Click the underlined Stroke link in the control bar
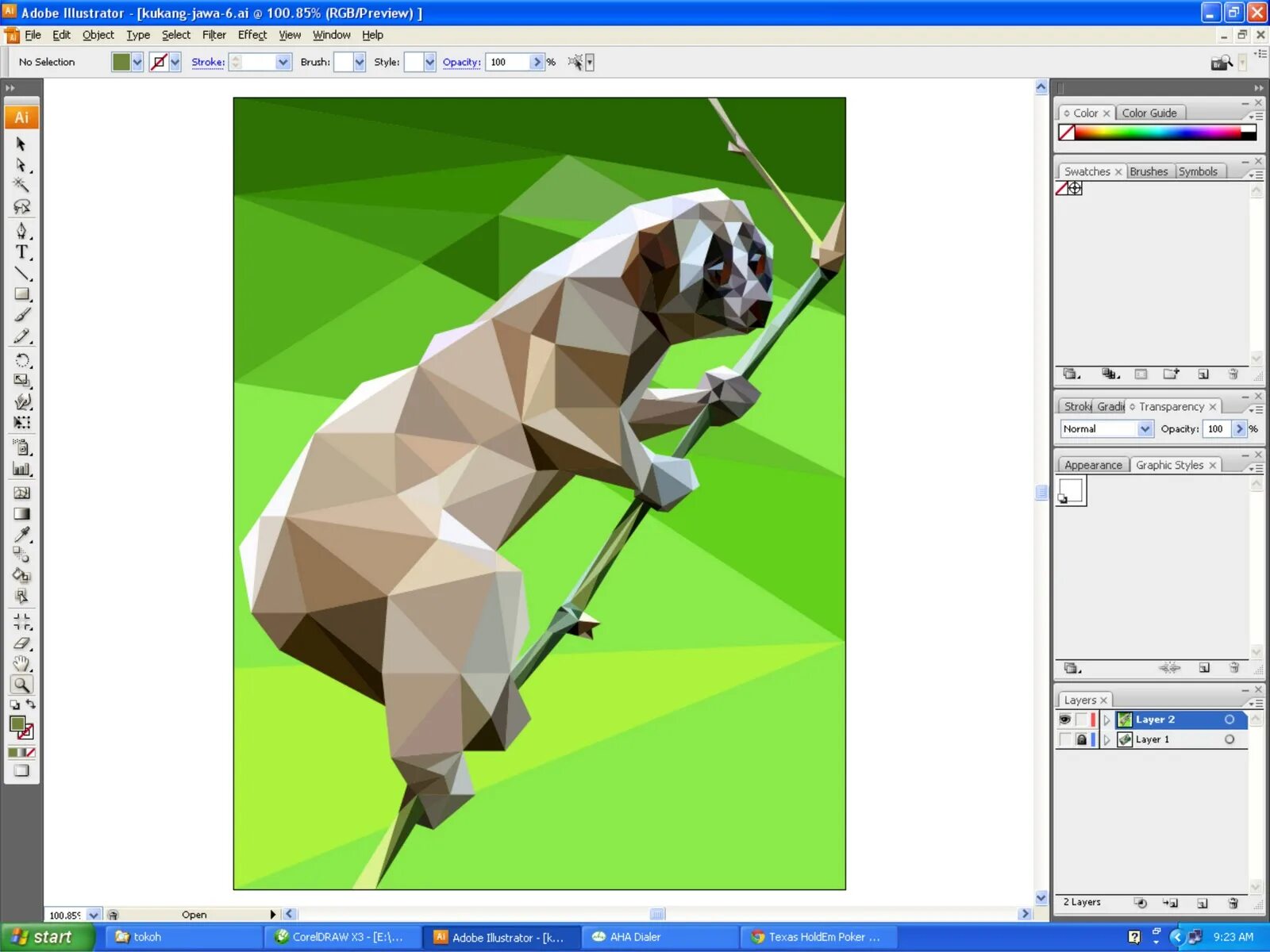 click(x=207, y=62)
